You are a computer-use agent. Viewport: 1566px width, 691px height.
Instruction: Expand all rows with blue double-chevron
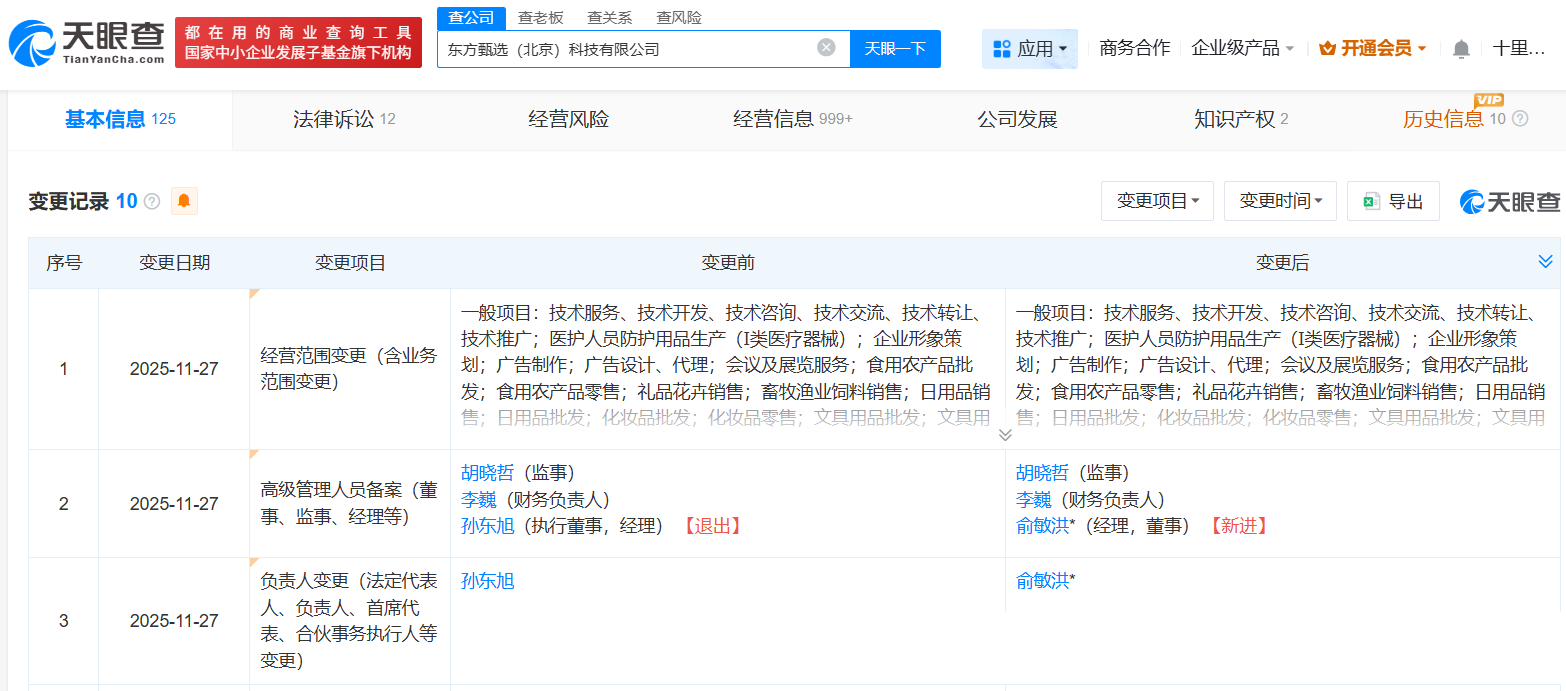click(1545, 262)
